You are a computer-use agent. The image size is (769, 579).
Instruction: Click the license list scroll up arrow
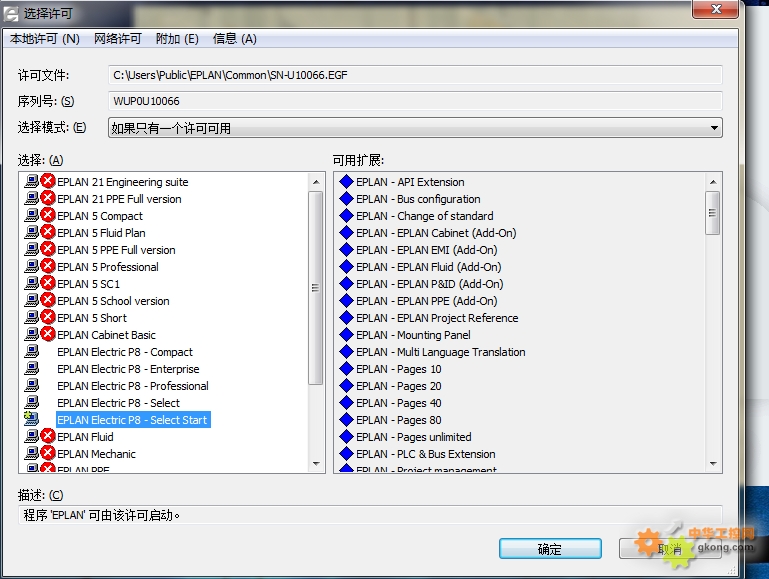[316, 182]
